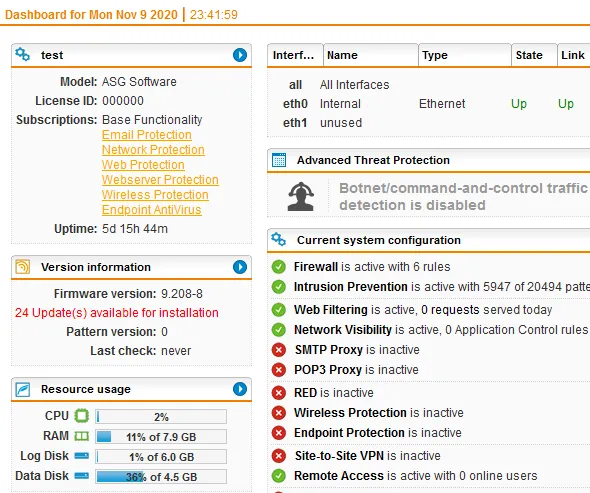Click the gears icon beside test panel
The height and width of the screenshot is (493, 590).
[23, 55]
